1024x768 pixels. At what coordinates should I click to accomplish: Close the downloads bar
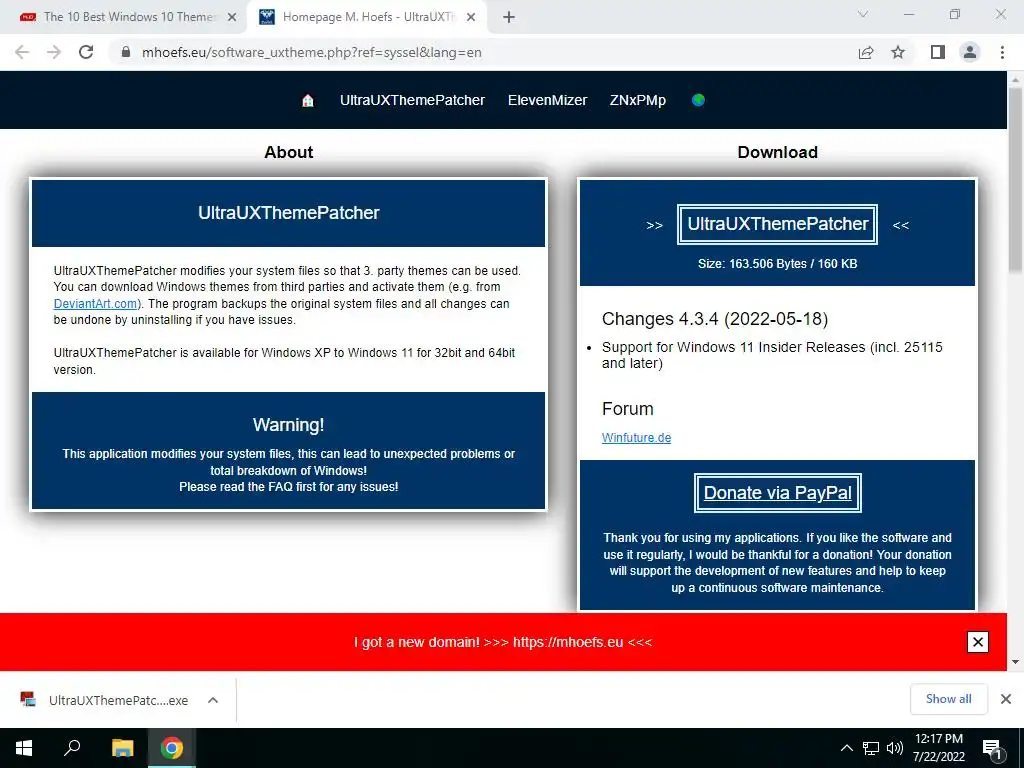[x=1006, y=699]
